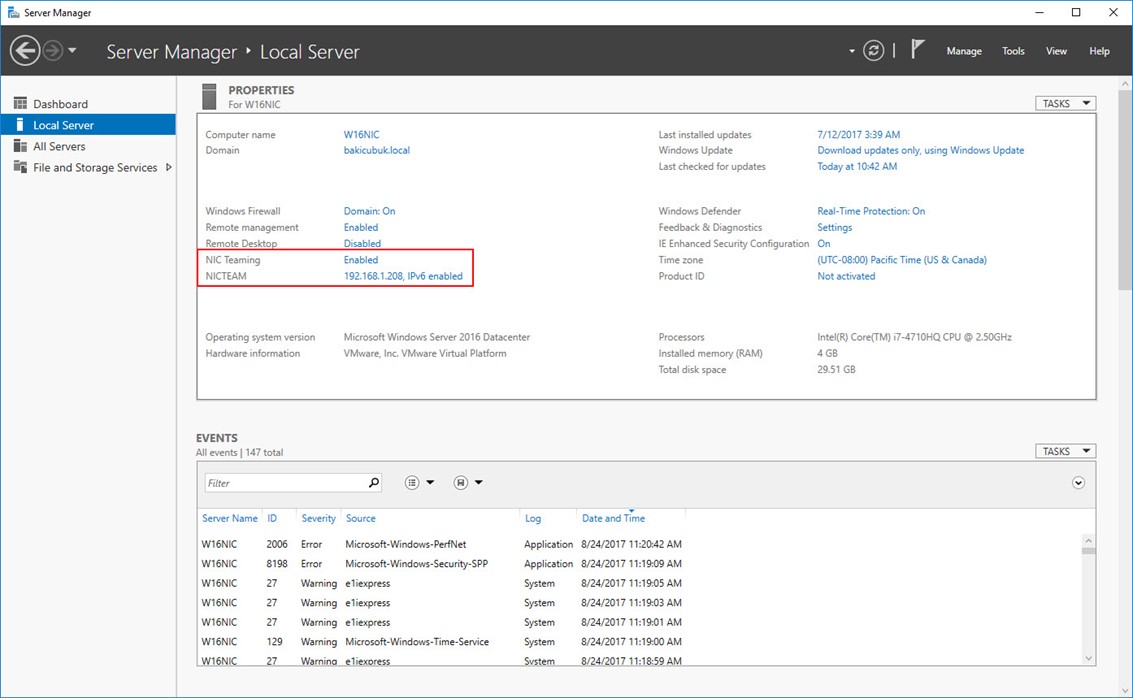Expand events panel chevron button
This screenshot has height=698, width=1133.
coord(1078,483)
